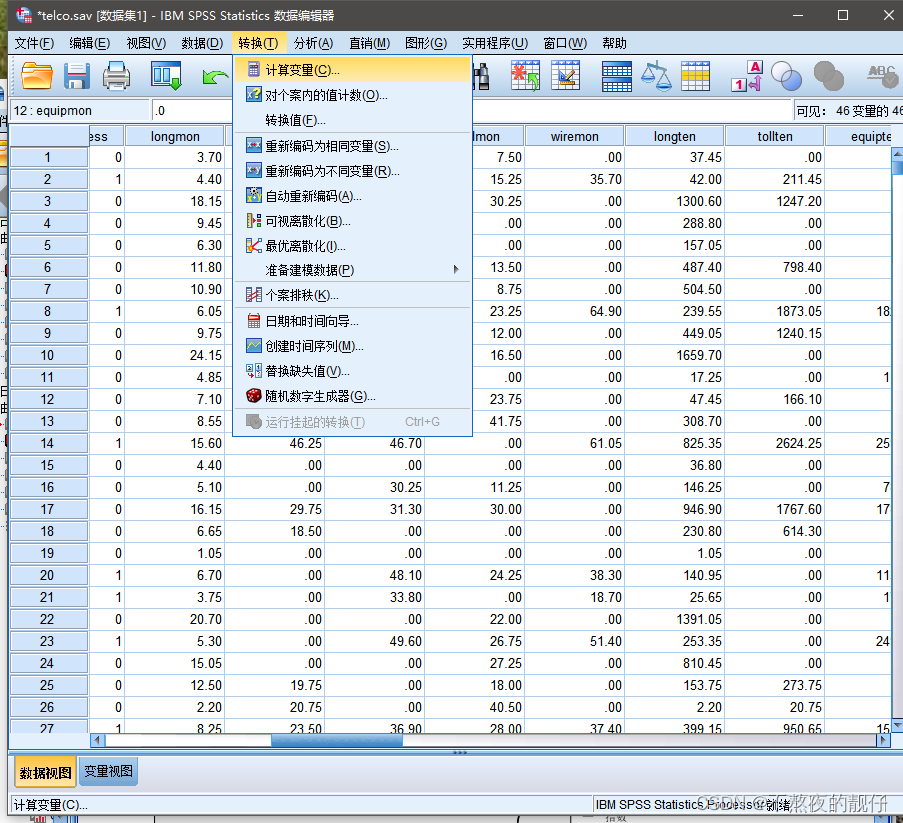Click tollten cell 1873.05

(775, 312)
